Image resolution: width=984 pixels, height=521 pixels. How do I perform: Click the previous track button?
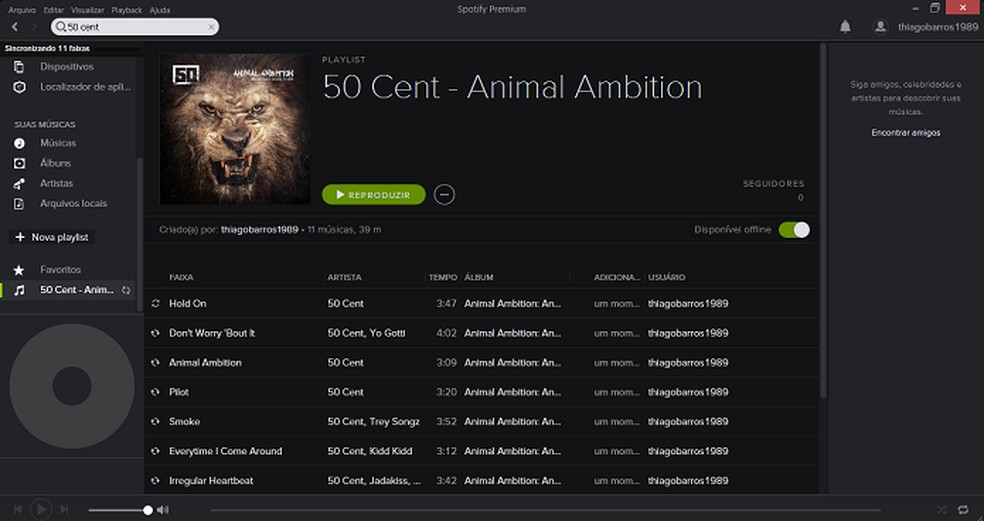click(x=18, y=509)
